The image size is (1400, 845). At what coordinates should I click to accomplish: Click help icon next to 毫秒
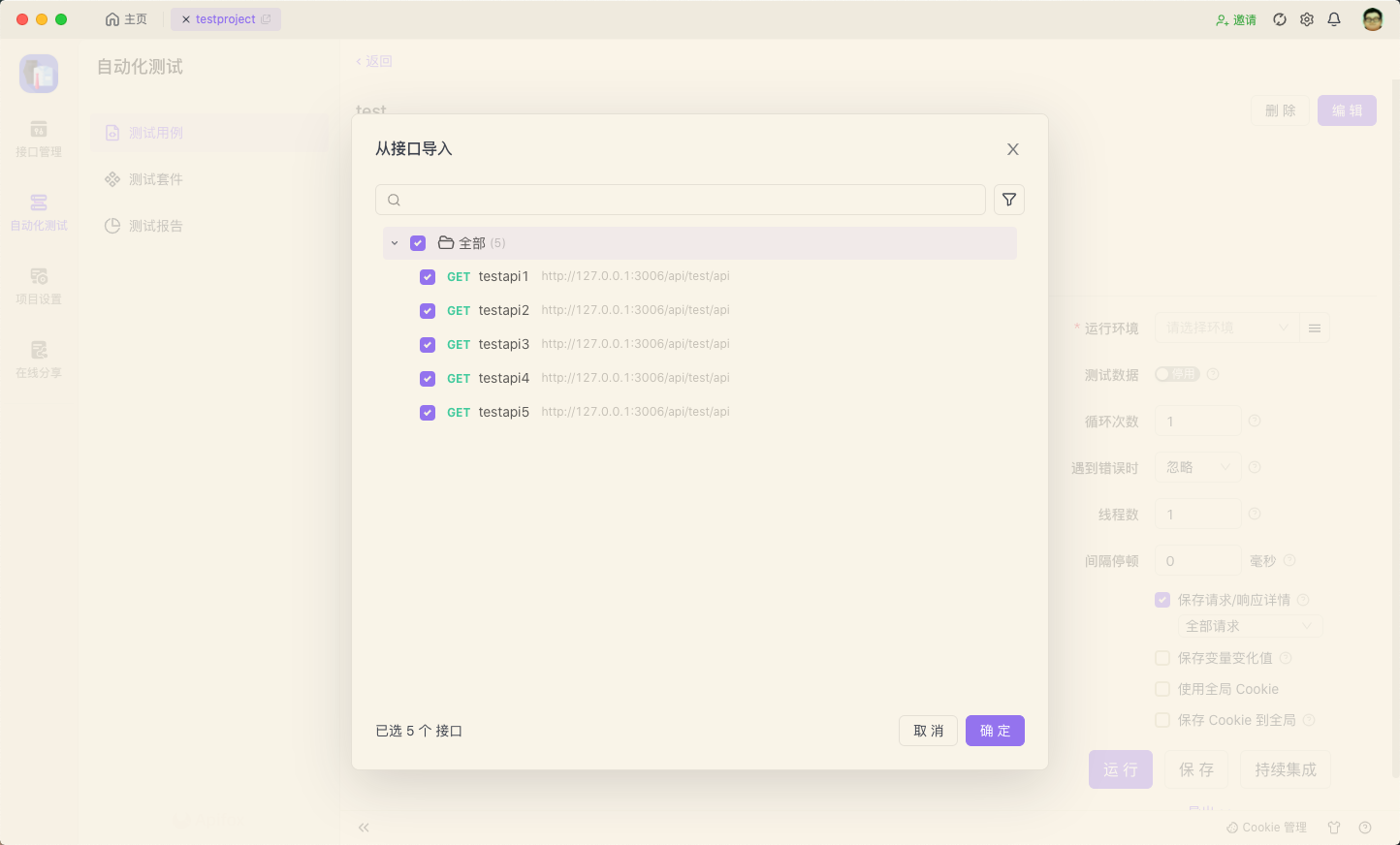[1289, 560]
